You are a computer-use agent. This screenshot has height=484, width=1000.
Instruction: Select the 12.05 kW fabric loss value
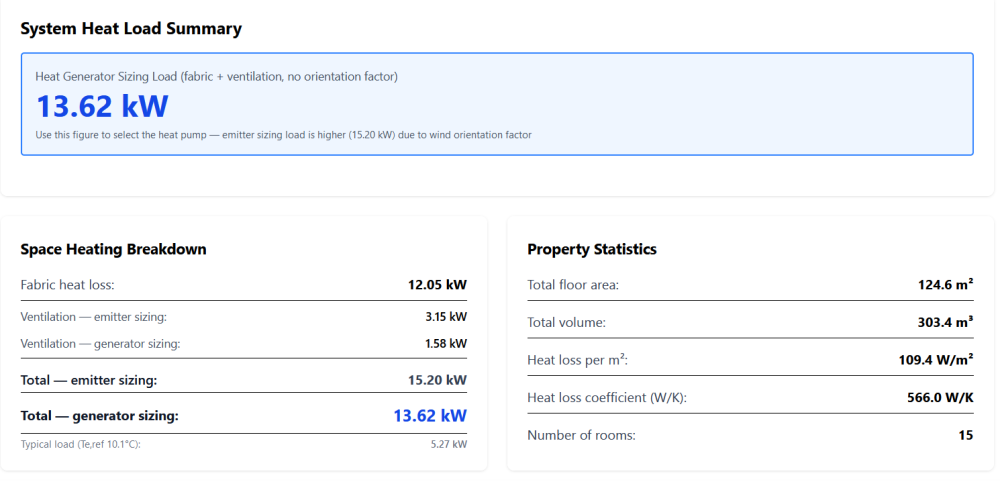click(x=437, y=285)
